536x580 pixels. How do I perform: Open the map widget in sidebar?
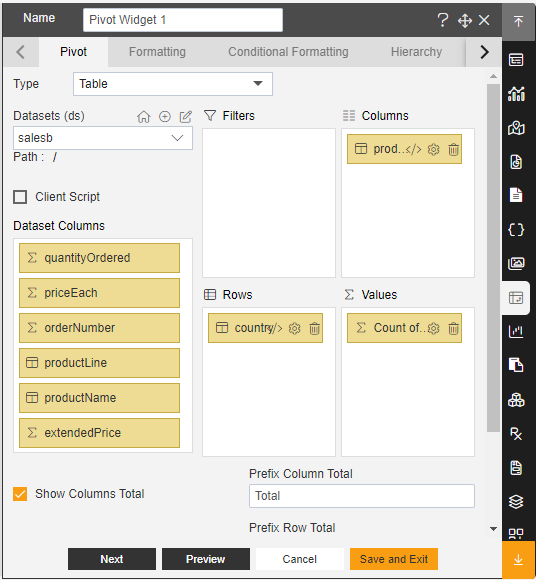tap(516, 128)
